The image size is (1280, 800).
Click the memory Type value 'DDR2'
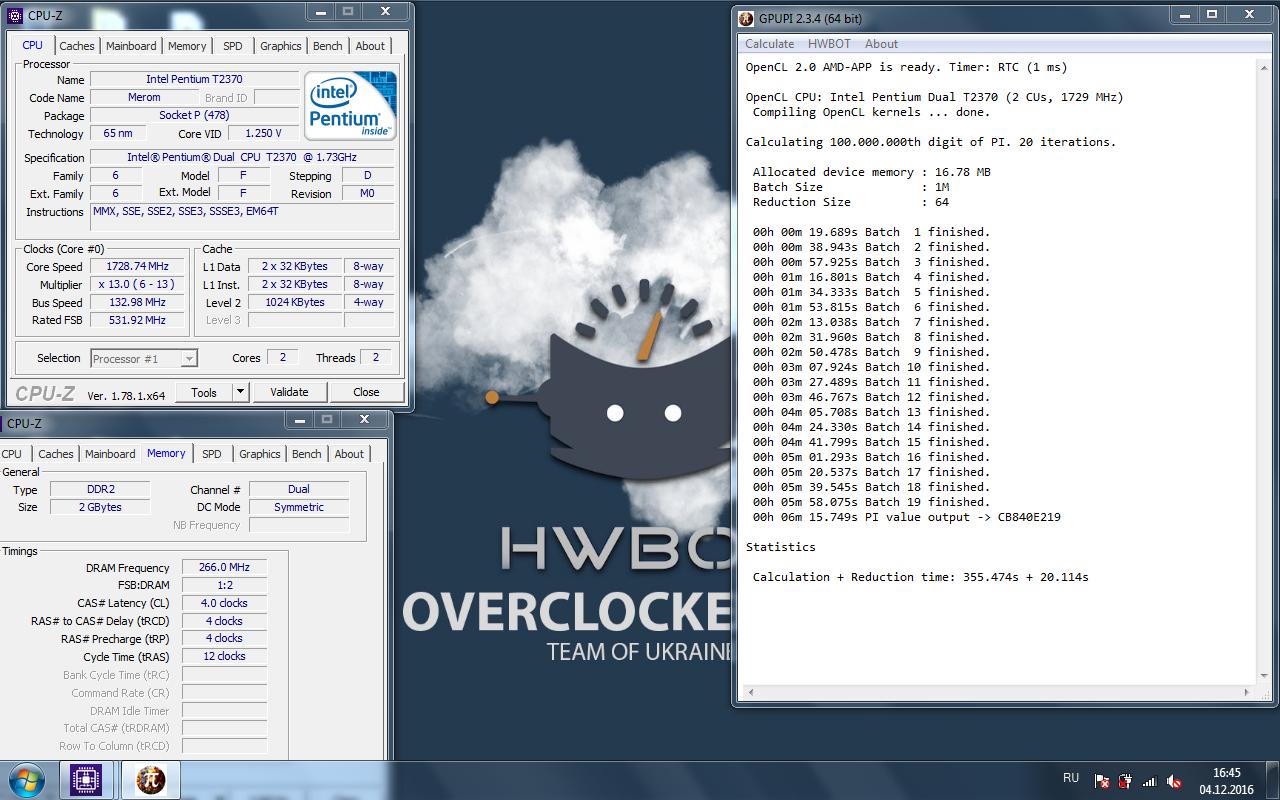tap(98, 489)
